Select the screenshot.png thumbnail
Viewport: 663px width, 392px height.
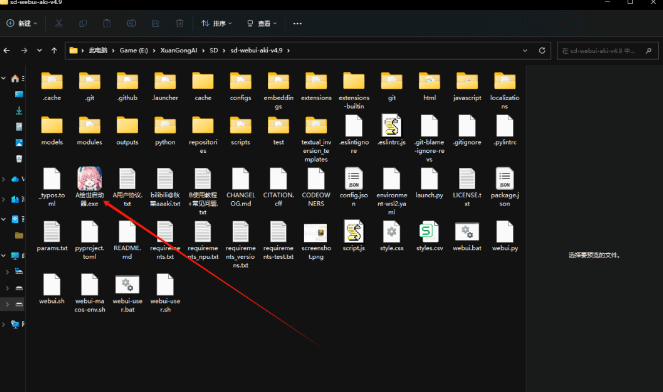pyautogui.click(x=316, y=233)
